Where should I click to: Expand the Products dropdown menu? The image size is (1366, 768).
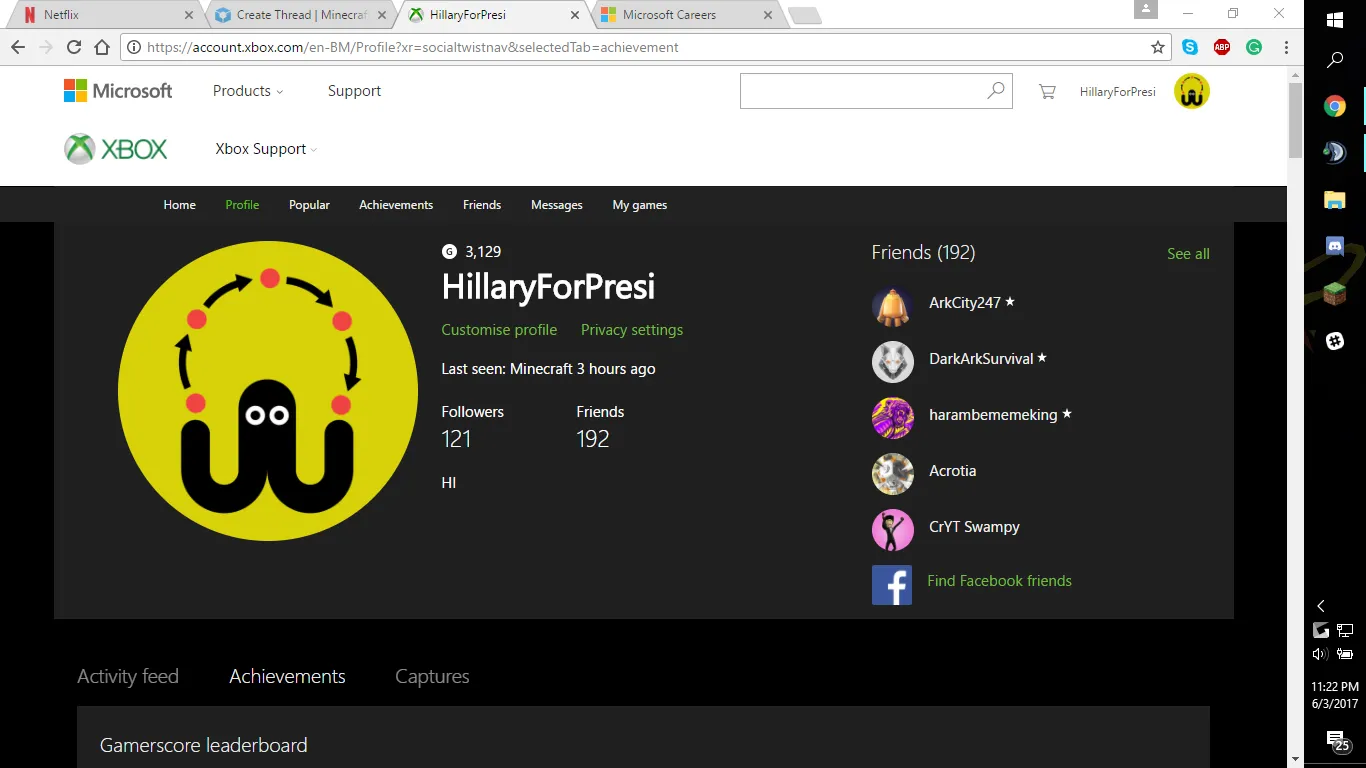[248, 91]
